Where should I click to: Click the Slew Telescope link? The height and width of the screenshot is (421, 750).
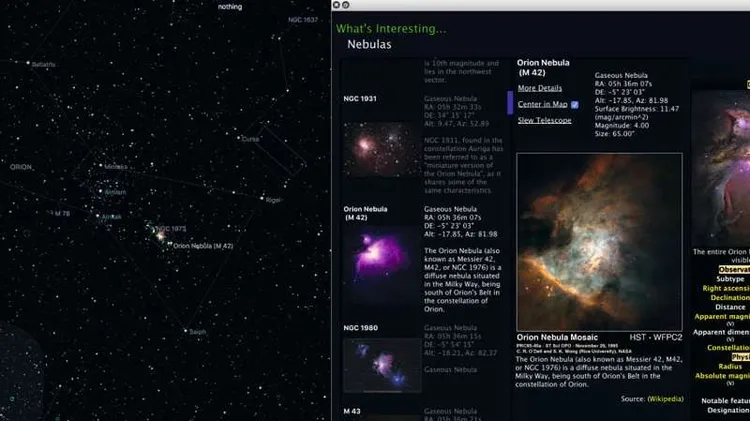[x=544, y=120]
